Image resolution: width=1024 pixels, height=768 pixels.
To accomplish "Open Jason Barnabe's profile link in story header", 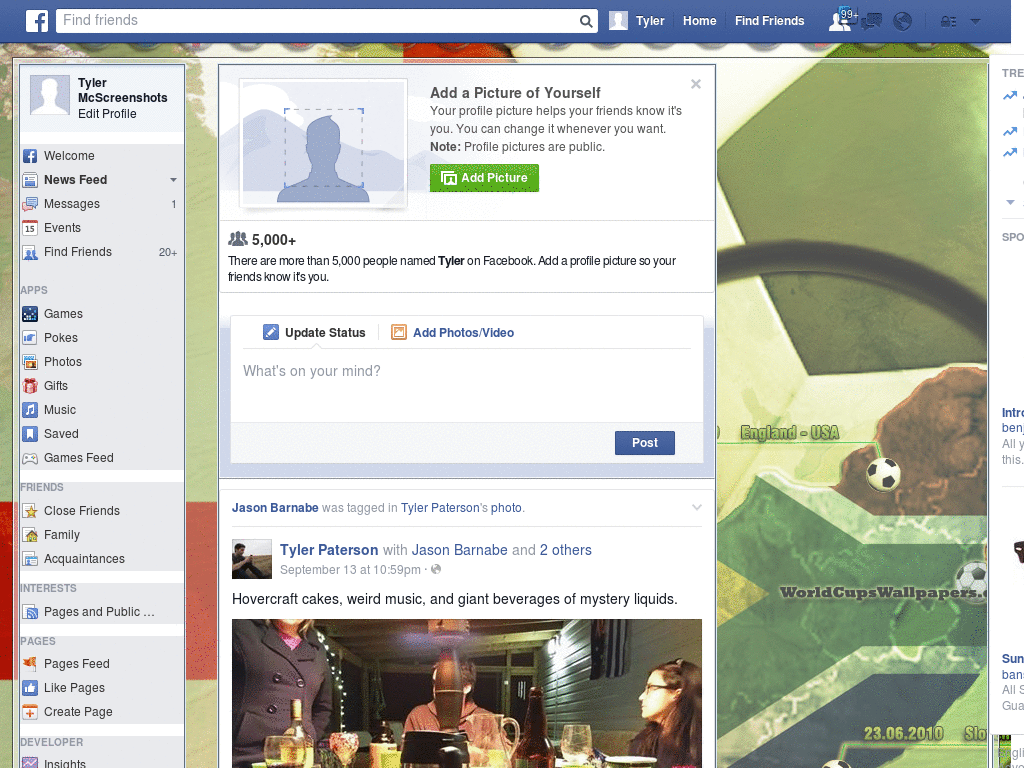I will 275,507.
